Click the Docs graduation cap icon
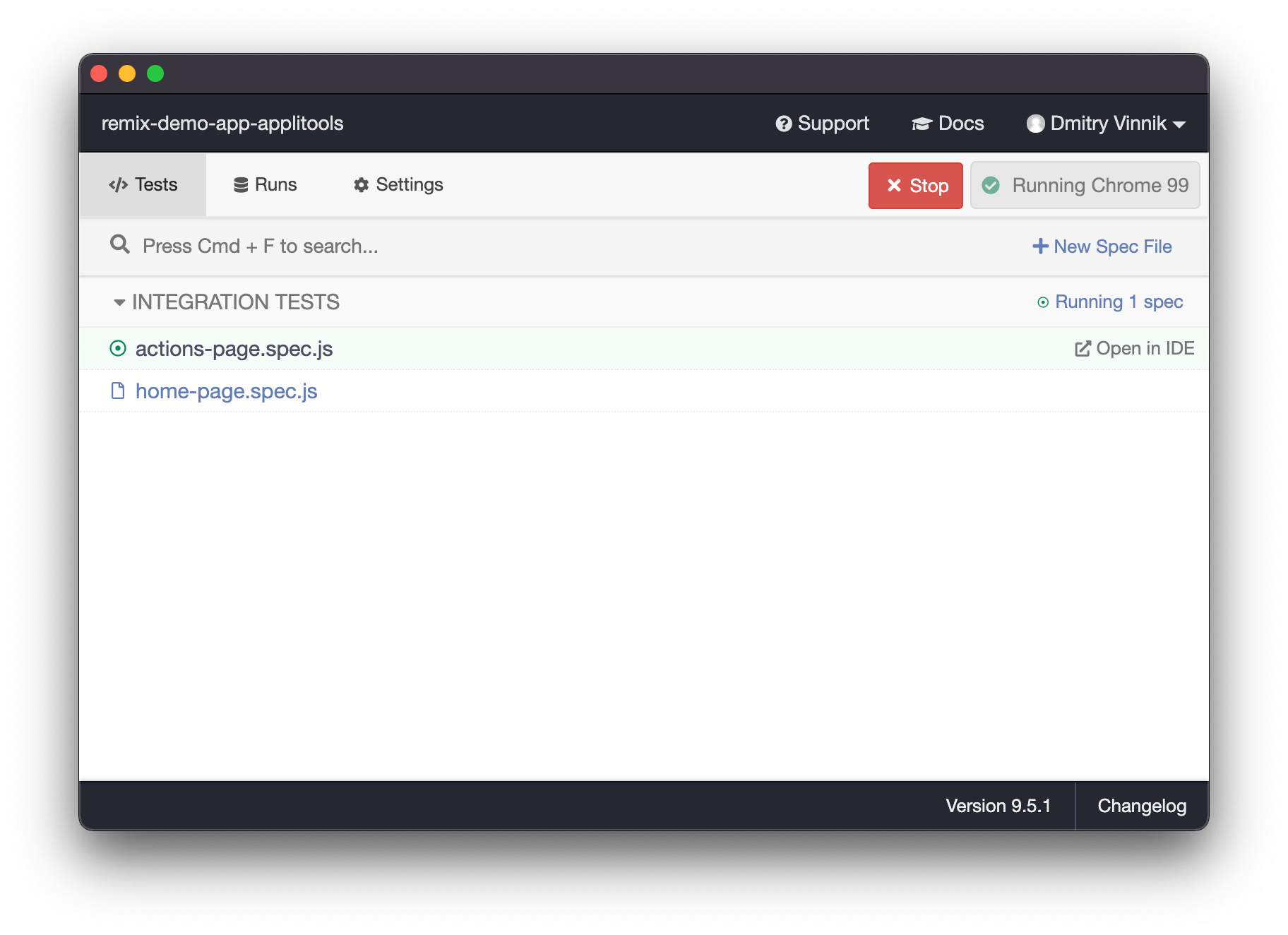This screenshot has height=935, width=1288. click(920, 123)
